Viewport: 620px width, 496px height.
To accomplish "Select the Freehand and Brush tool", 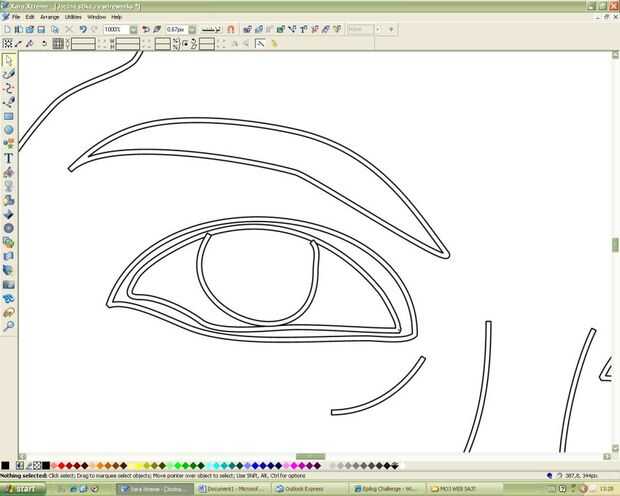I will [8, 74].
